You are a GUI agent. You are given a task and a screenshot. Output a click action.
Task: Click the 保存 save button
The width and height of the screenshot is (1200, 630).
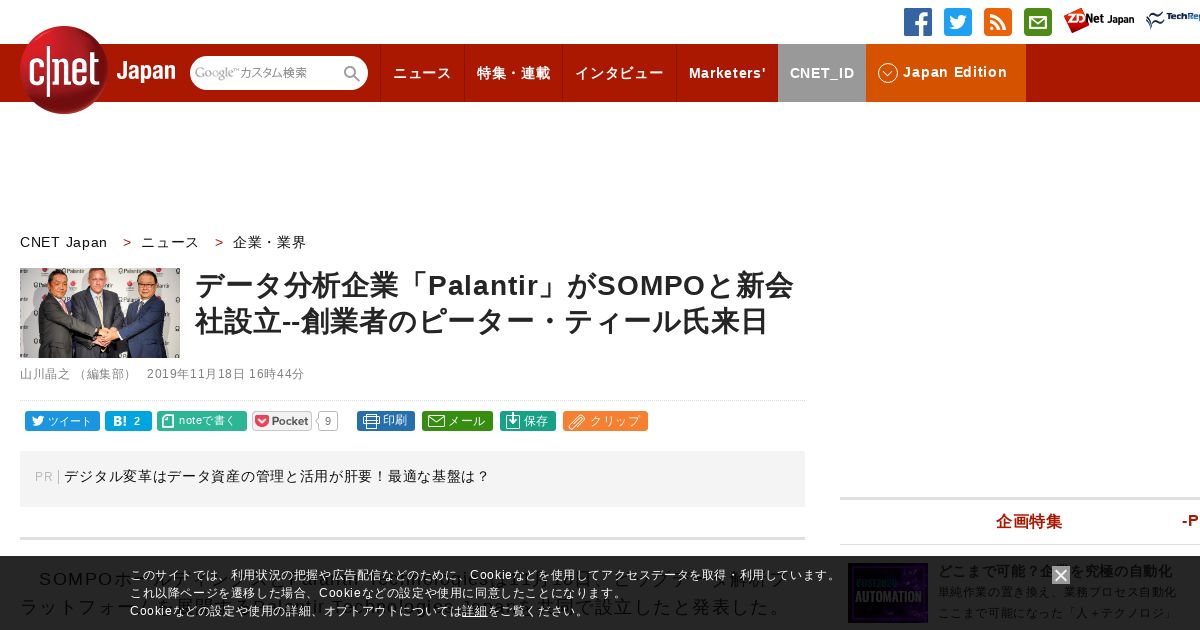point(528,421)
